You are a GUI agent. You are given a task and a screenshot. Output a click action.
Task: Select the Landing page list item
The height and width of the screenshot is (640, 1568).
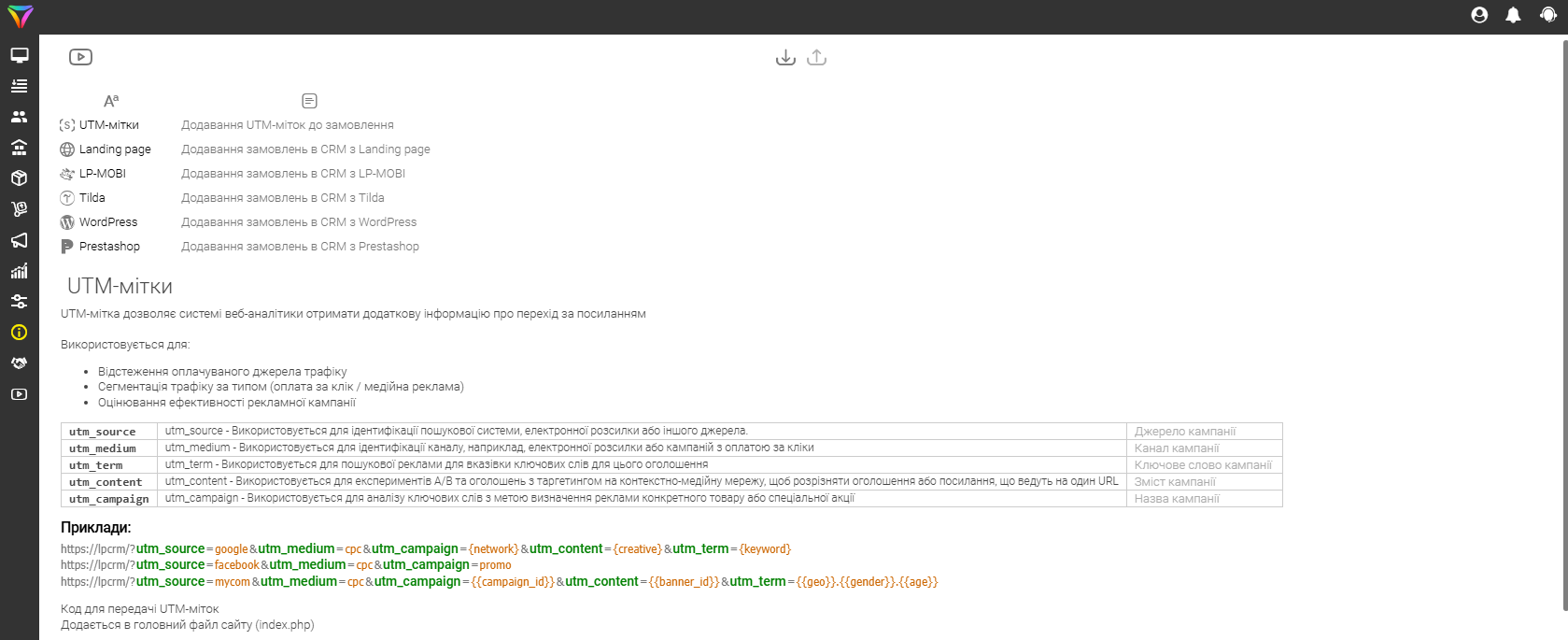tap(114, 149)
